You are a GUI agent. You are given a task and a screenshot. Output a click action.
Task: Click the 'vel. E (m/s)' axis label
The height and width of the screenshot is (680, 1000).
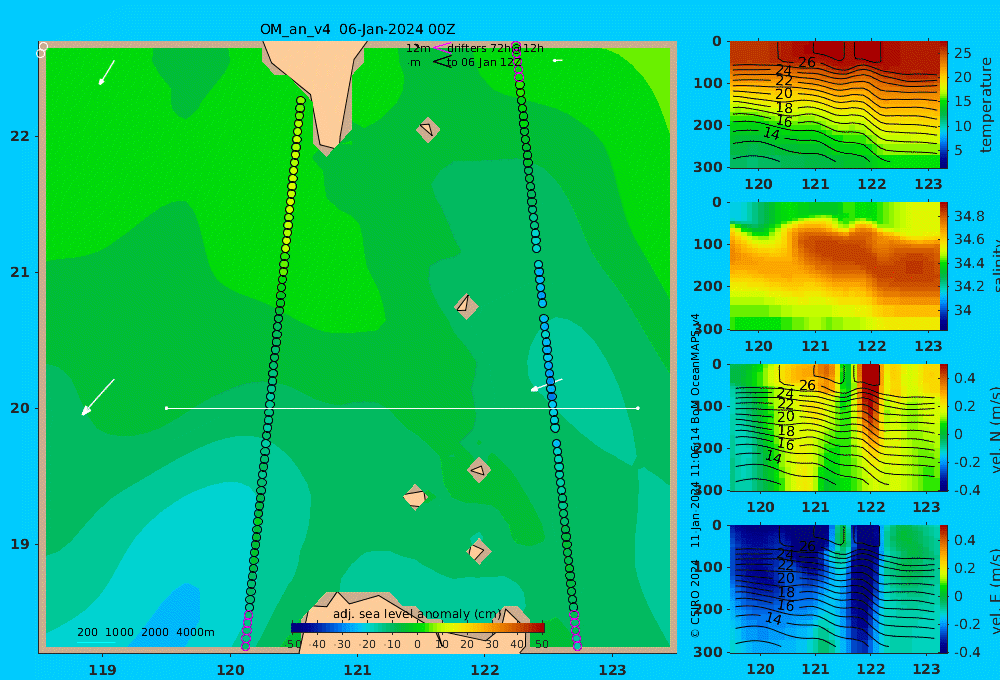pos(994,591)
